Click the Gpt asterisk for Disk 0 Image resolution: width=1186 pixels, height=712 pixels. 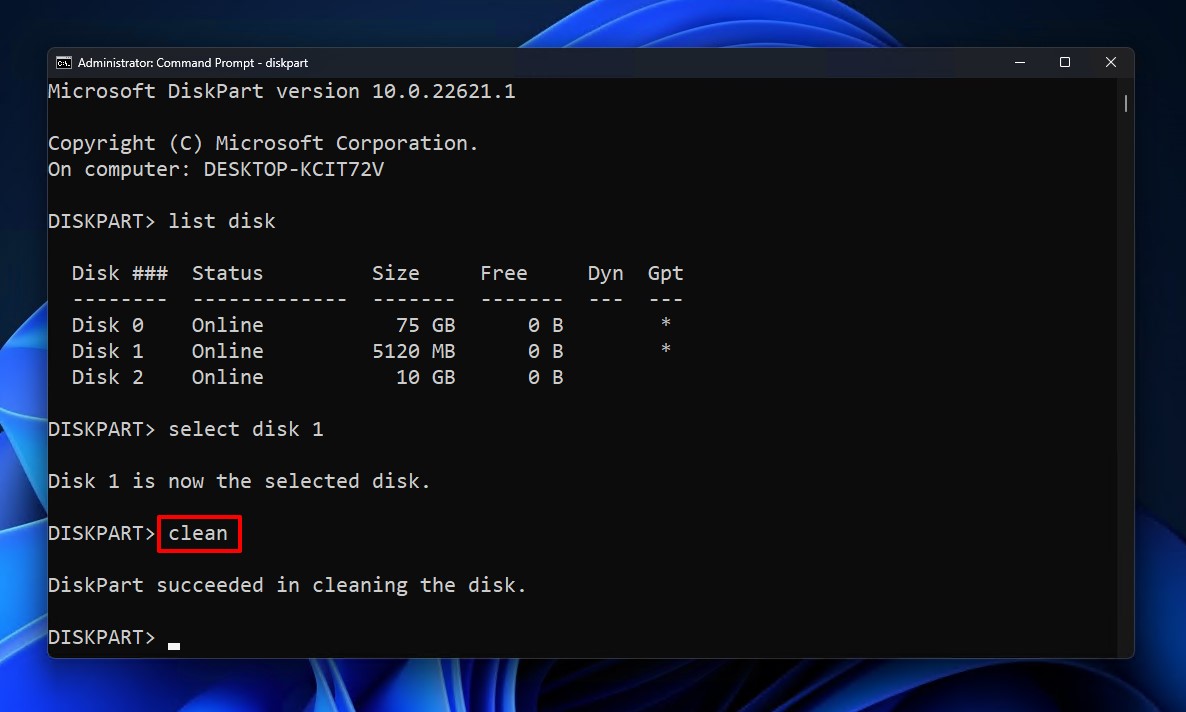(665, 325)
